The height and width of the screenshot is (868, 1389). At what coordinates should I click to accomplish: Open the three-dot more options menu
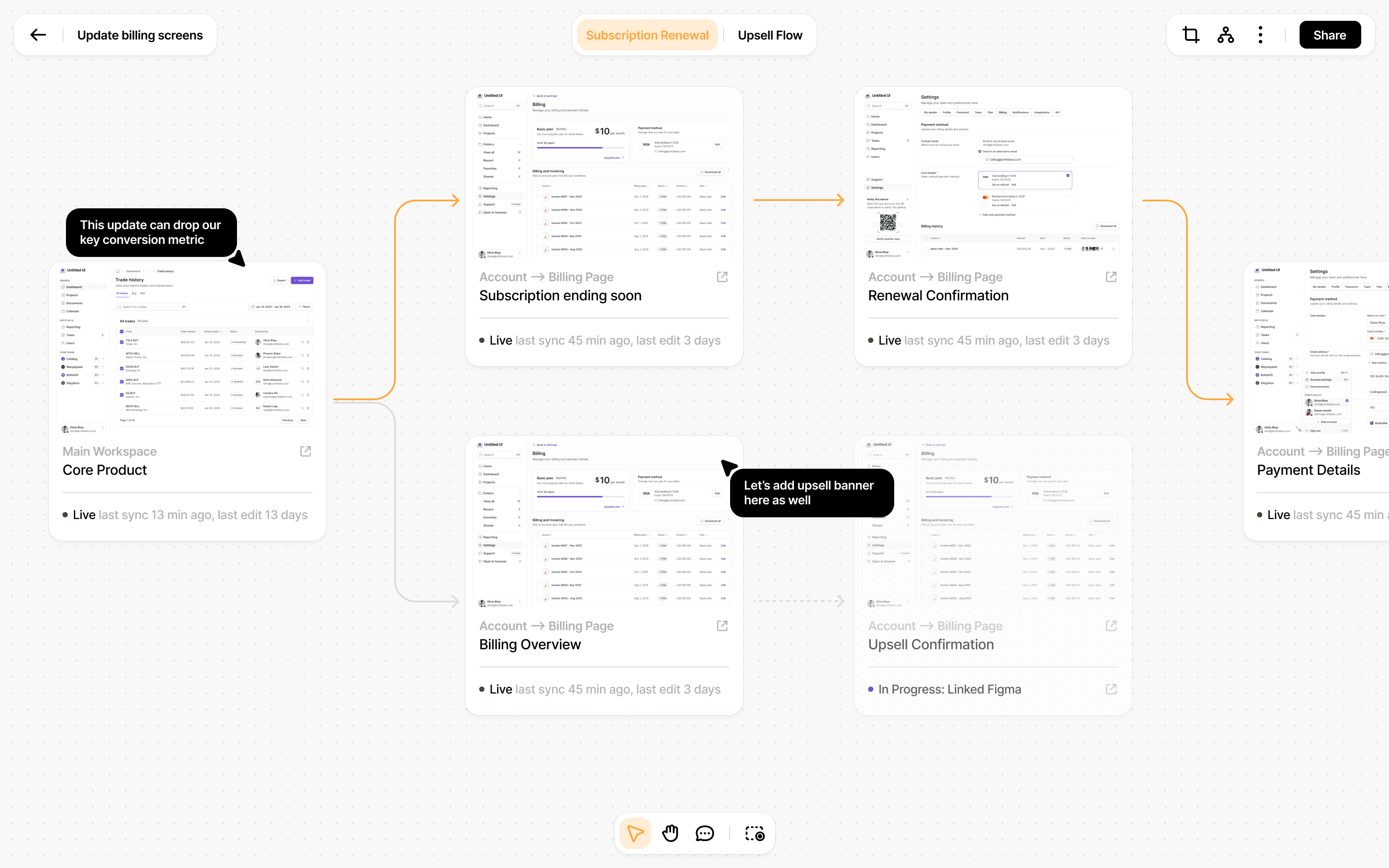[1261, 35]
